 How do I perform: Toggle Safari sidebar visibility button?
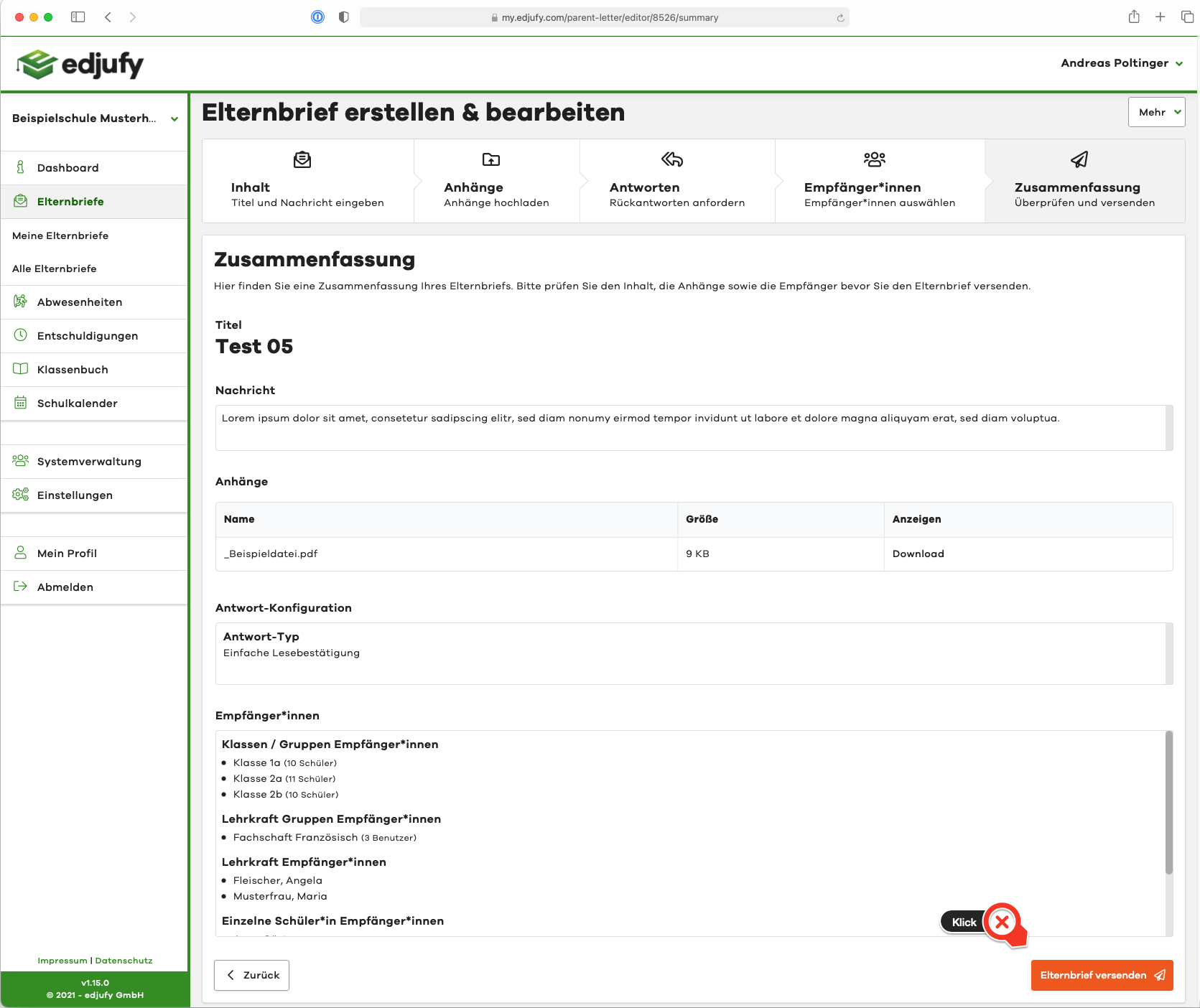coord(78,17)
